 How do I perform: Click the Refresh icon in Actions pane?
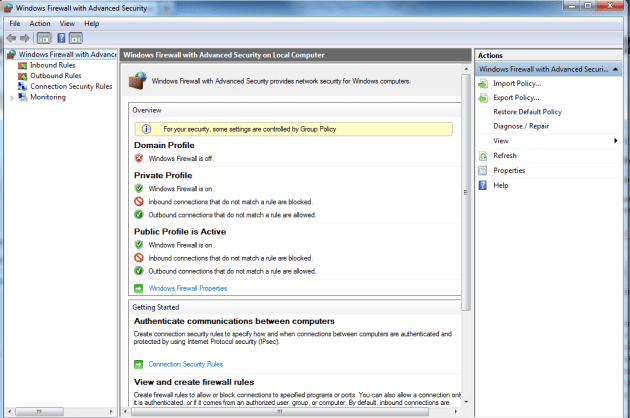click(483, 156)
